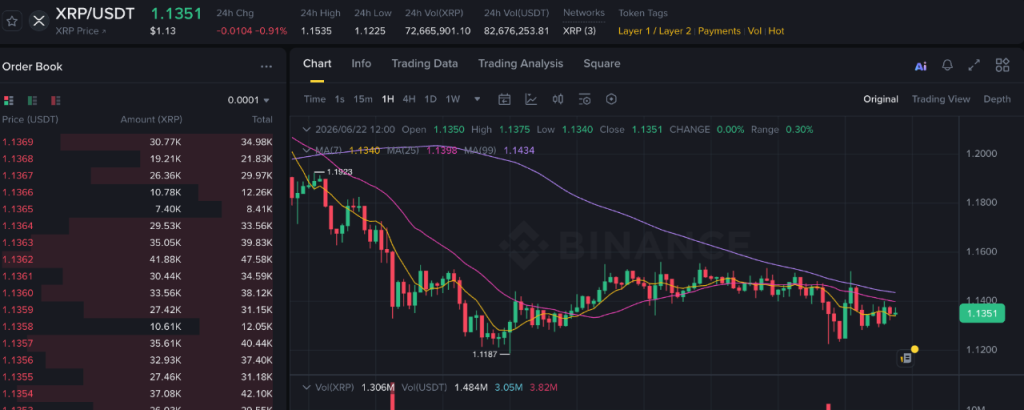The height and width of the screenshot is (410, 1024).
Task: Open the chart layout grid icon
Action: tap(1002, 65)
